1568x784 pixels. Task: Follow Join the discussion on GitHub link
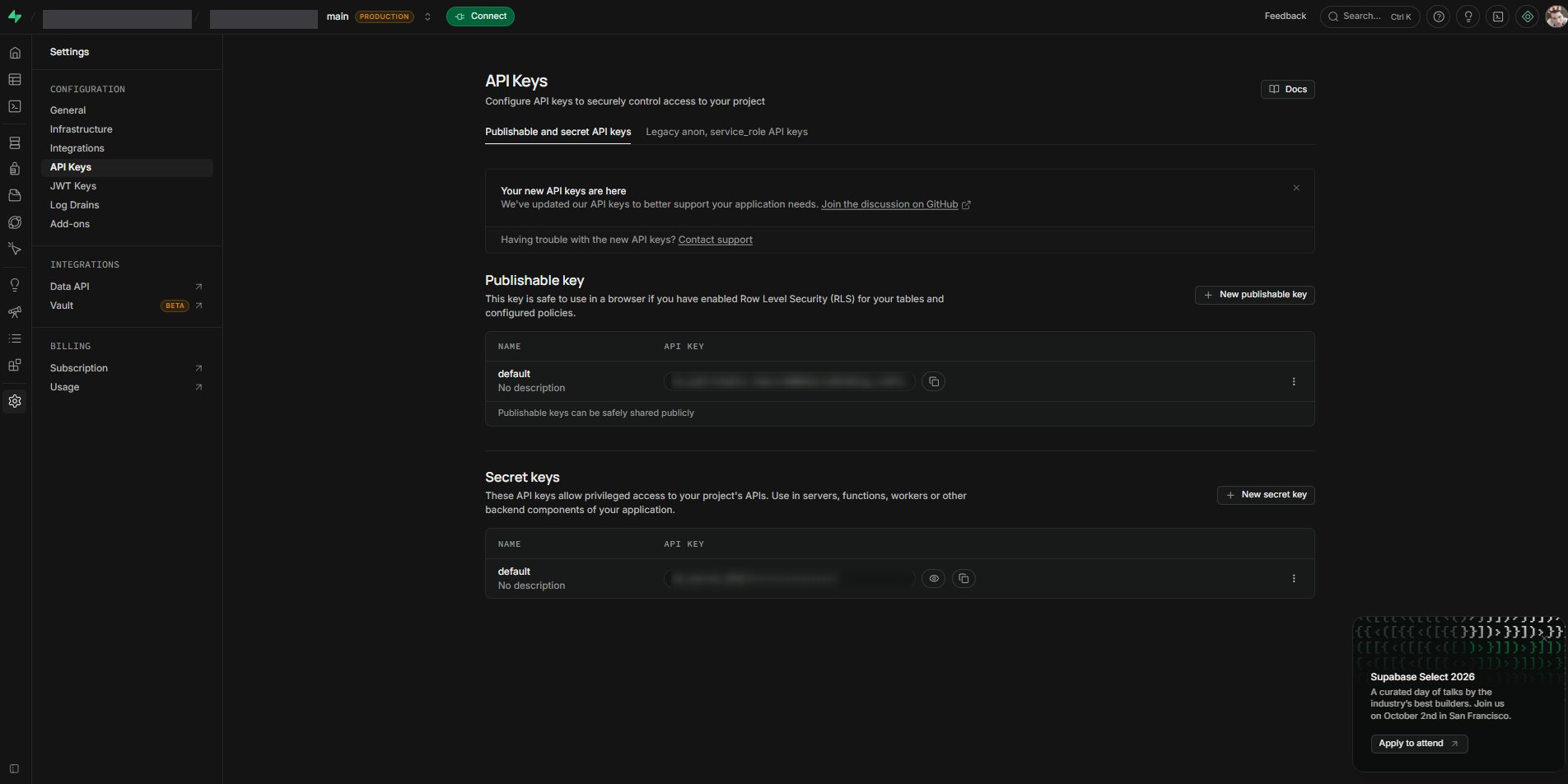[x=889, y=204]
